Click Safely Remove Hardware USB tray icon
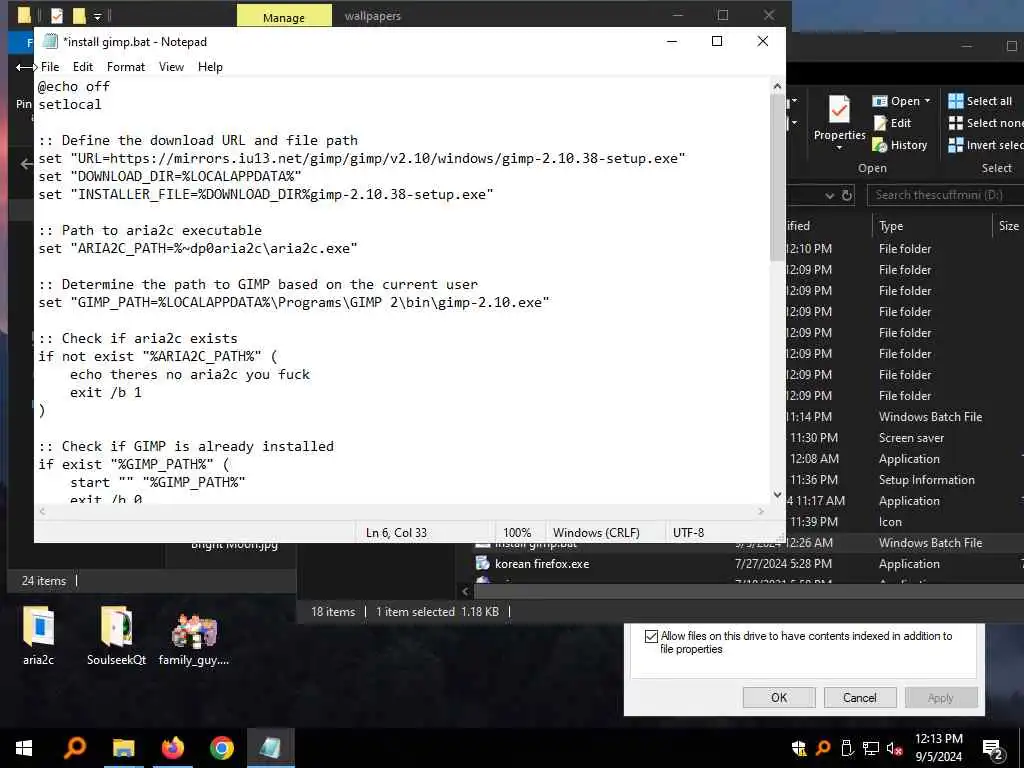The height and width of the screenshot is (768, 1024). tap(847, 748)
